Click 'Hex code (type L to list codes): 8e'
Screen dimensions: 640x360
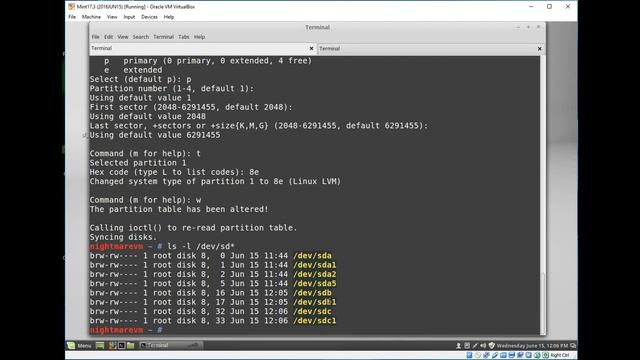coord(174,172)
